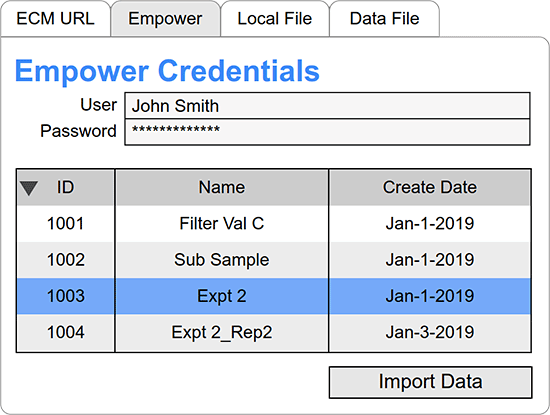Select the highlighted Expt 2 row
550x415 pixels.
tap(274, 296)
